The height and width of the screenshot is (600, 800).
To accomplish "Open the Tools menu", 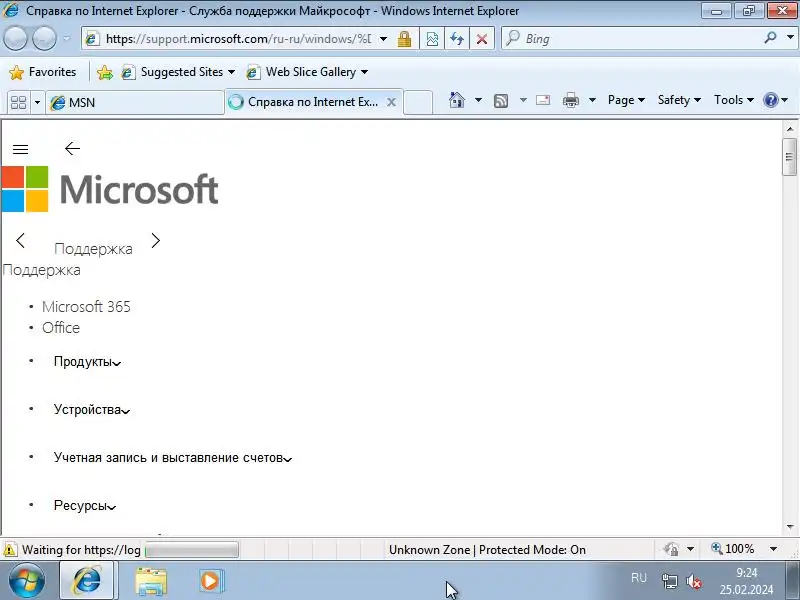I will click(x=734, y=100).
